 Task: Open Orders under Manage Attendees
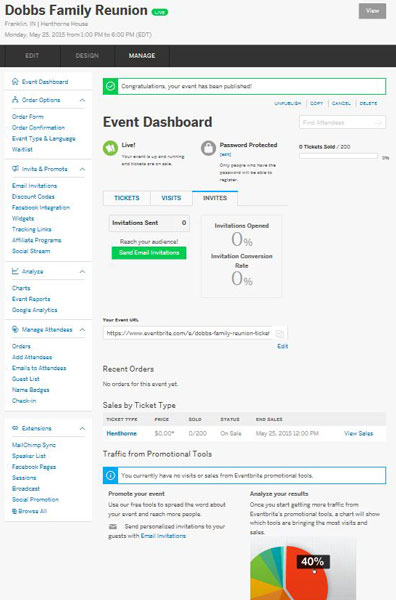21,346
